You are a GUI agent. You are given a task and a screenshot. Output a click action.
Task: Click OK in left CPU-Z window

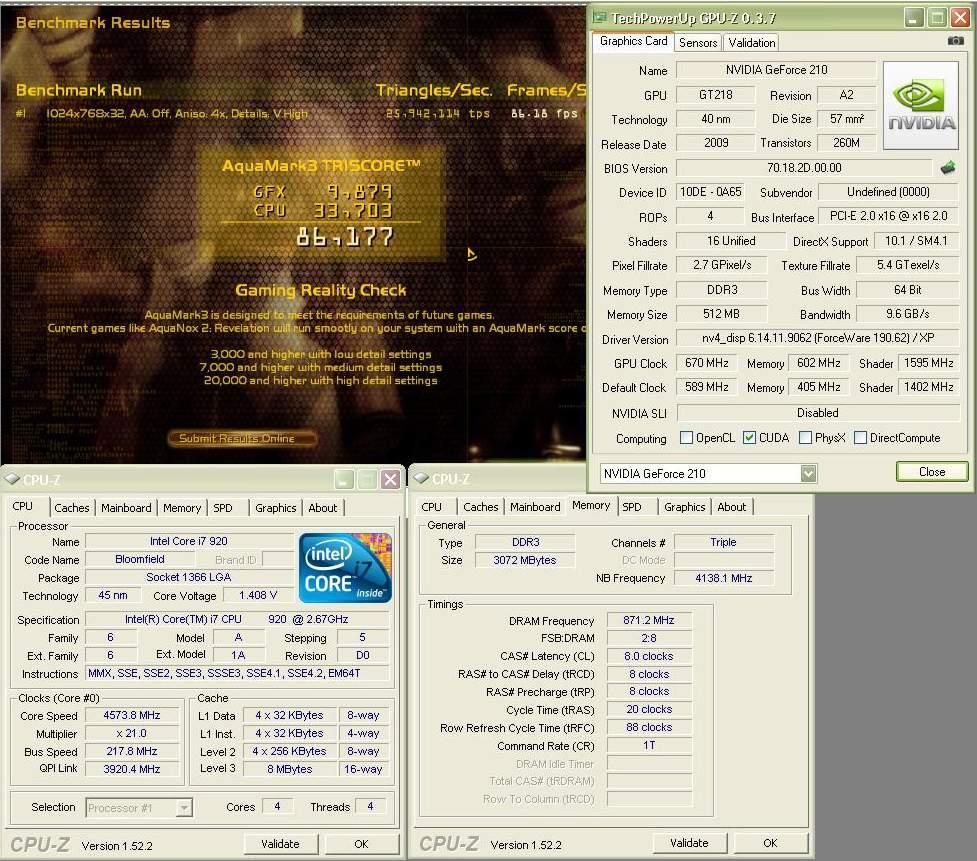click(361, 844)
